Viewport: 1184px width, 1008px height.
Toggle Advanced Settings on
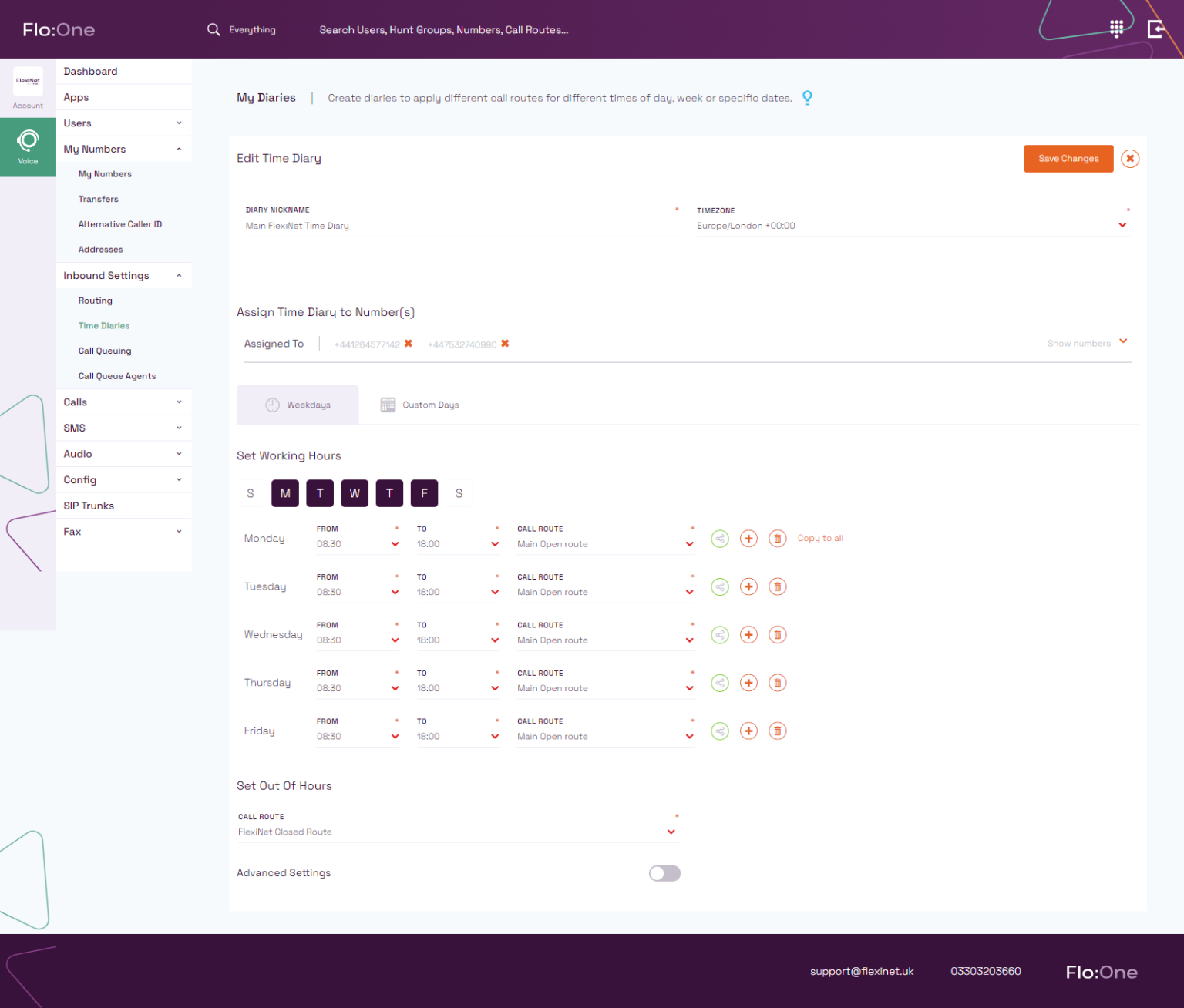point(664,873)
